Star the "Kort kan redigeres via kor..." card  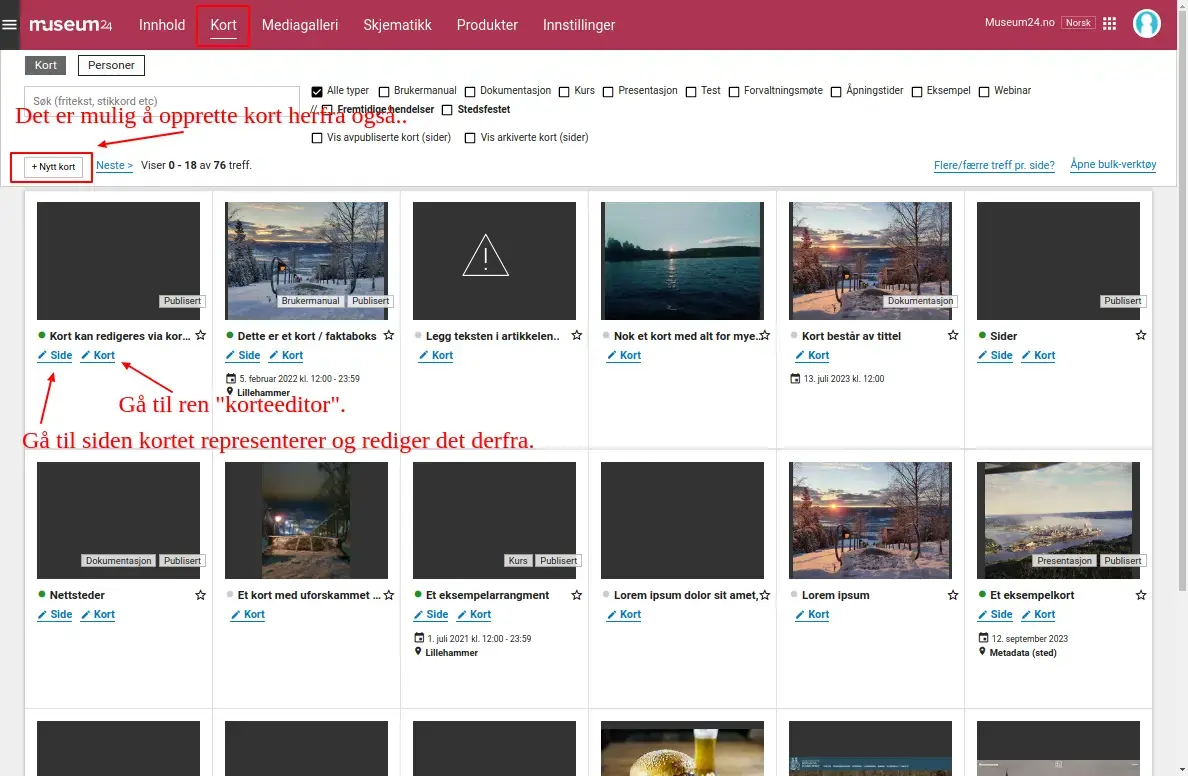coord(201,335)
